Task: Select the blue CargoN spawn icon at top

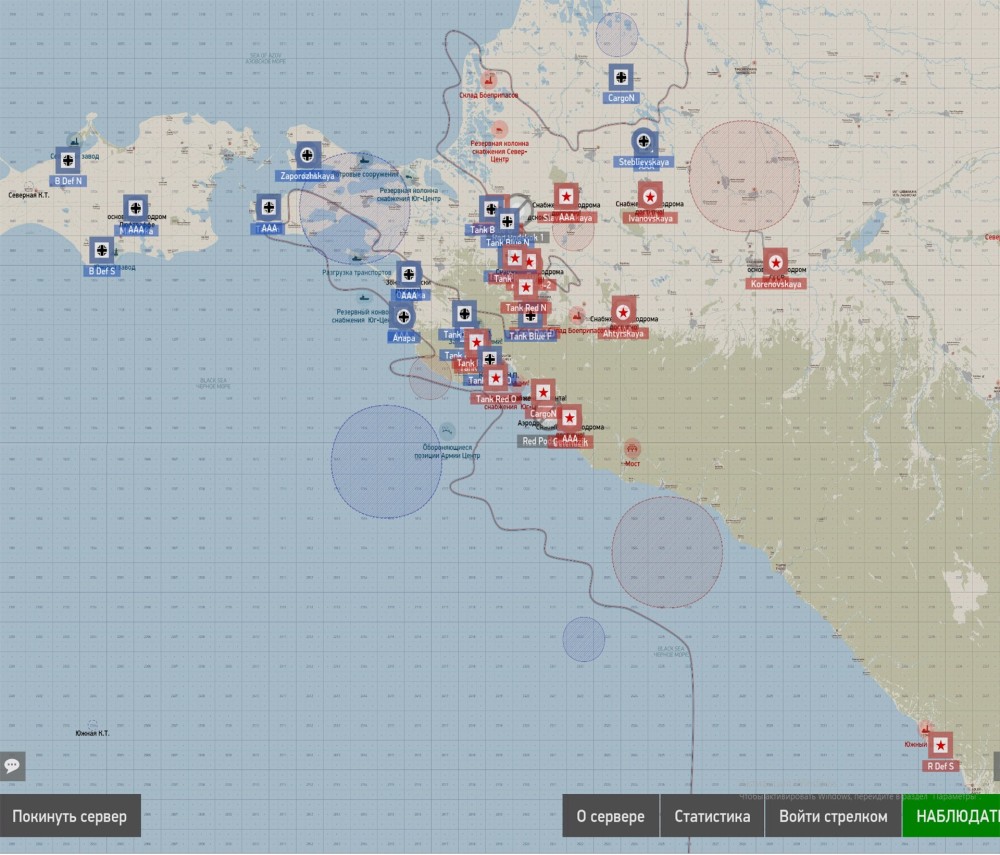Action: coord(621,78)
